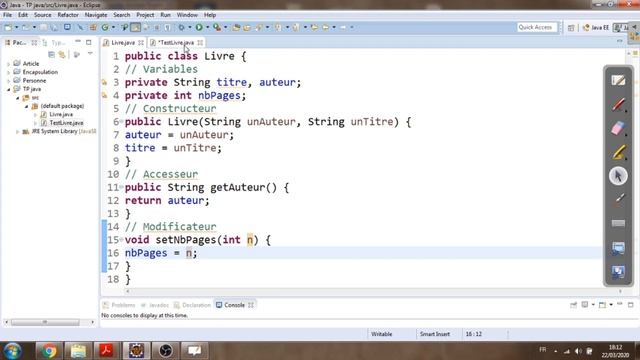Open Chrome from the Windows taskbar
The image size is (640, 360).
[49, 351]
